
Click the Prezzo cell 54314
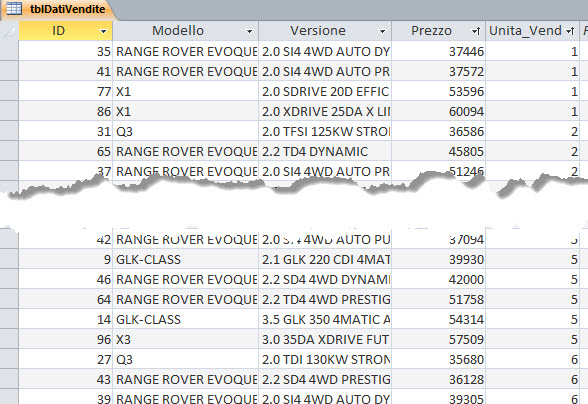coord(439,319)
